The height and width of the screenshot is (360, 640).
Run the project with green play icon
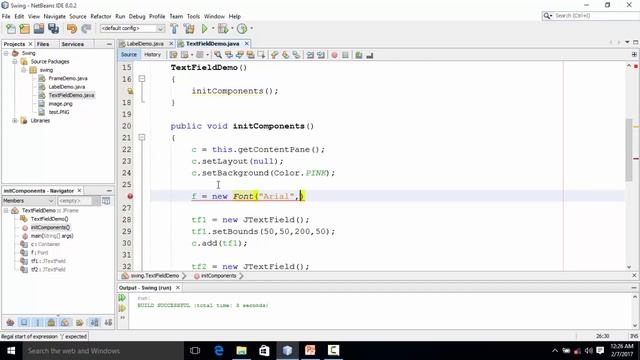pyautogui.click(x=204, y=29)
